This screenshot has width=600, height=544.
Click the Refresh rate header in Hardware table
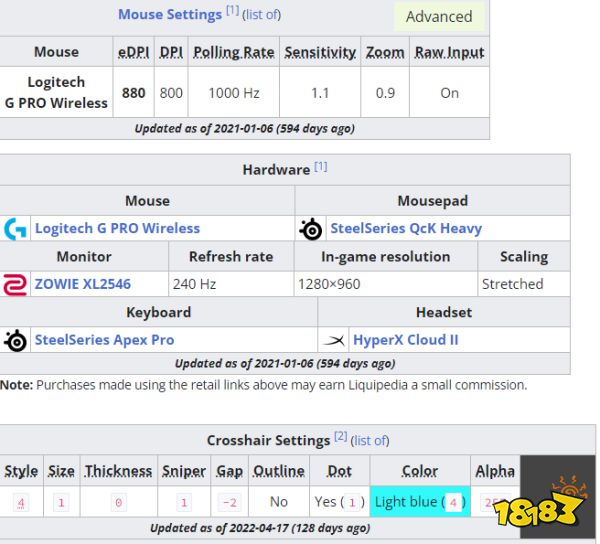point(231,257)
